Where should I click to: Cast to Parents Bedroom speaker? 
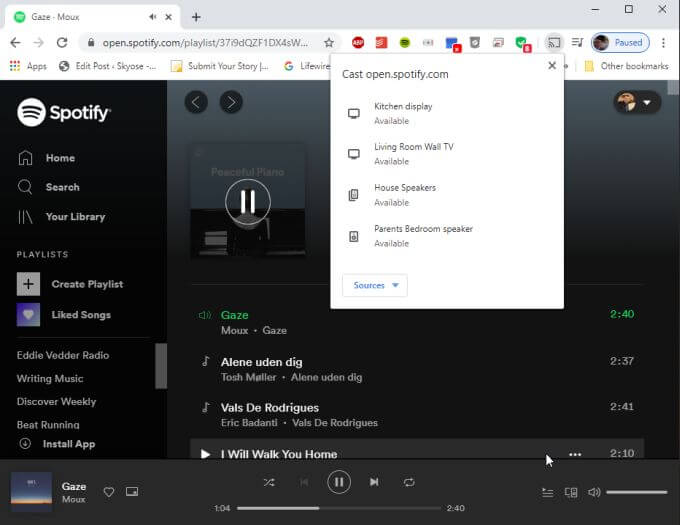447,236
